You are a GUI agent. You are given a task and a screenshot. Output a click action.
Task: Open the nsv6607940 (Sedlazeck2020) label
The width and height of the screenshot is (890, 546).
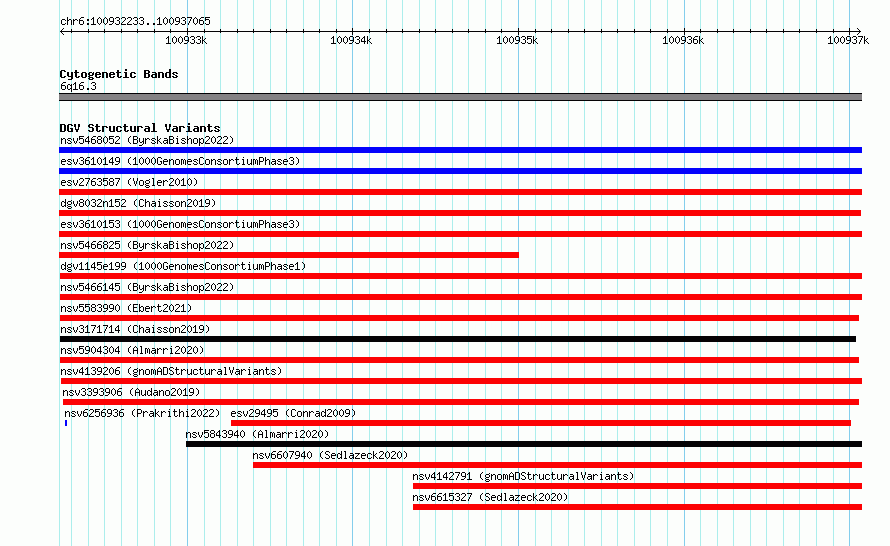pos(330,455)
